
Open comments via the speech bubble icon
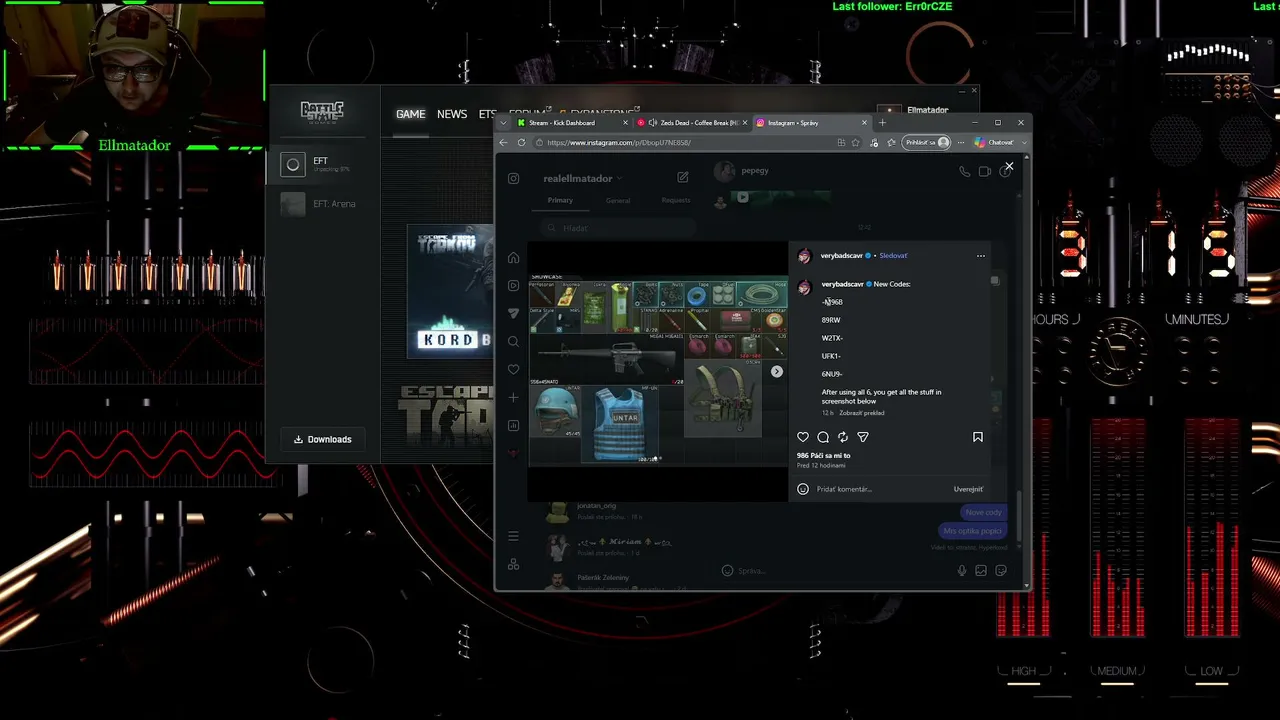point(823,437)
